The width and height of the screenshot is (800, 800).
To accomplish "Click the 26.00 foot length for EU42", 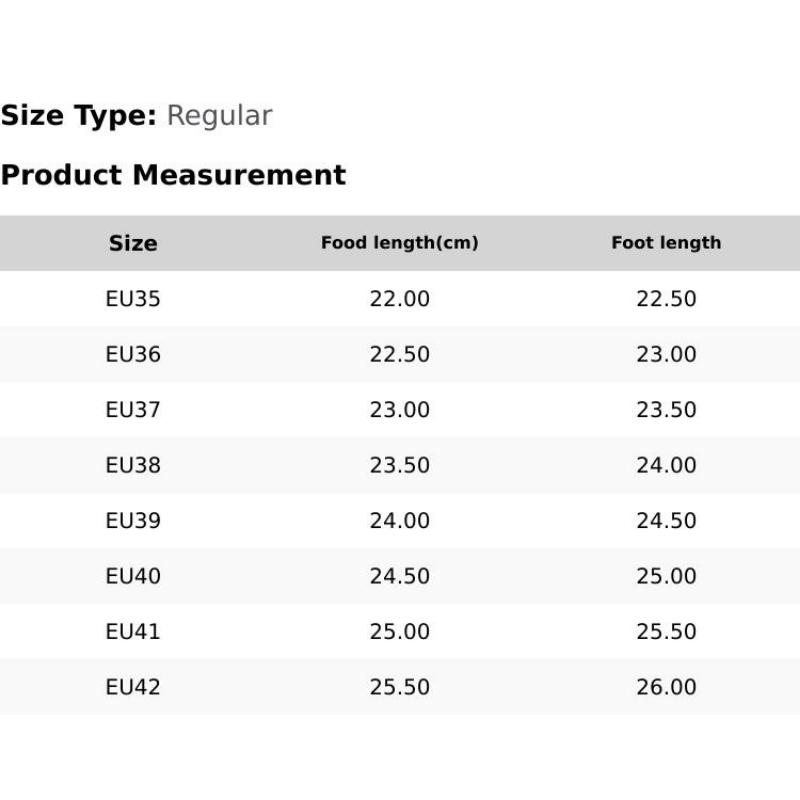I will [666, 688].
